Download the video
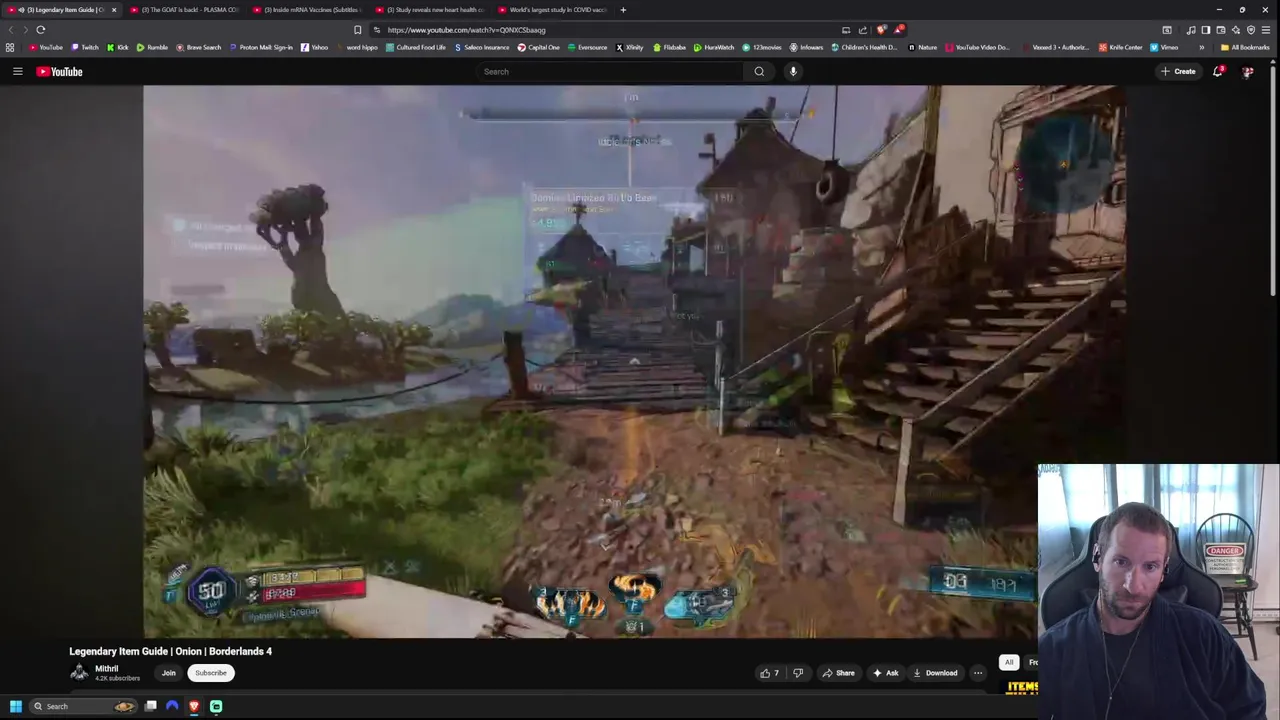The image size is (1280, 720). tap(935, 673)
